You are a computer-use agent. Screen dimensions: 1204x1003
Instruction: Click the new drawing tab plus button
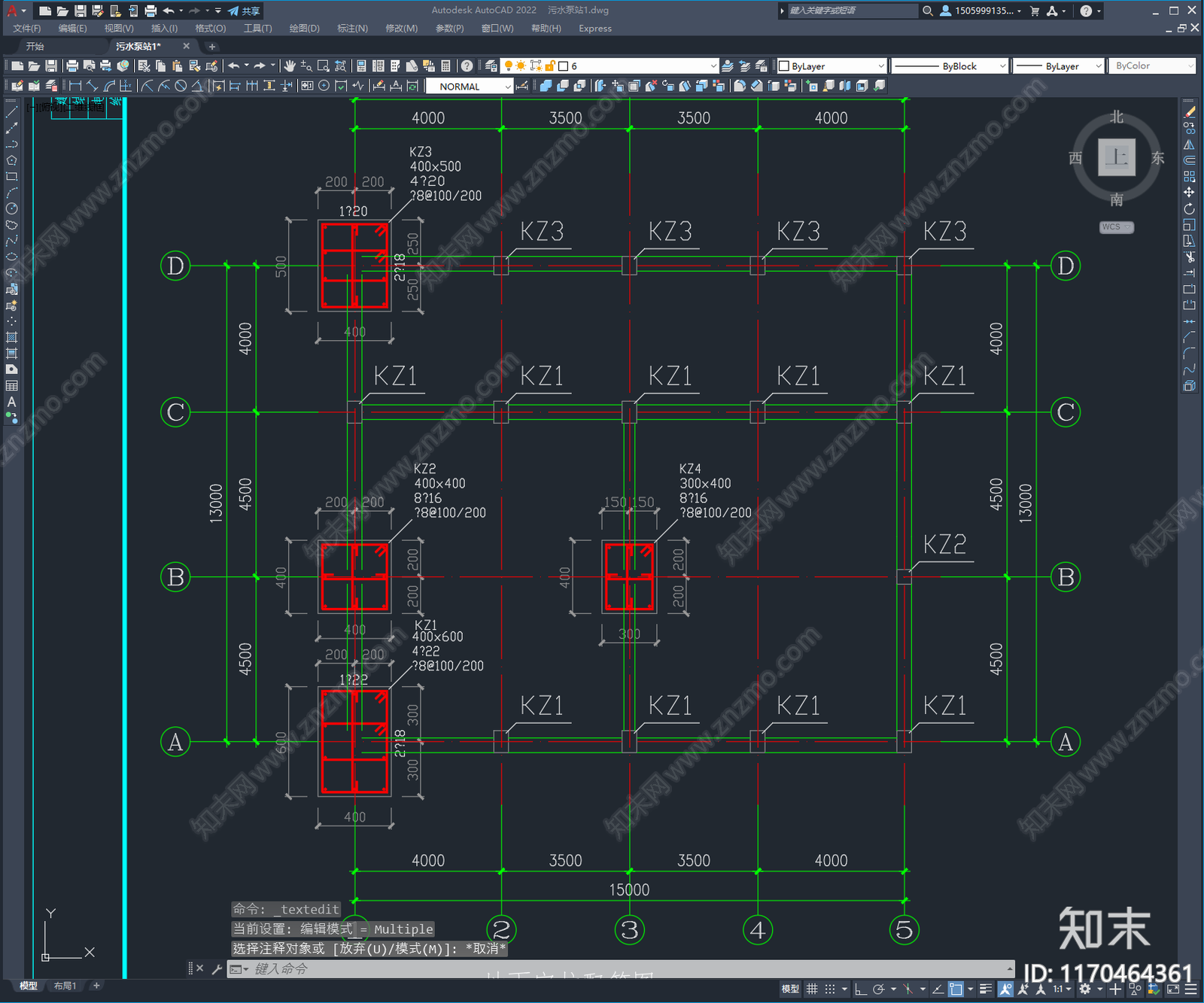point(211,47)
